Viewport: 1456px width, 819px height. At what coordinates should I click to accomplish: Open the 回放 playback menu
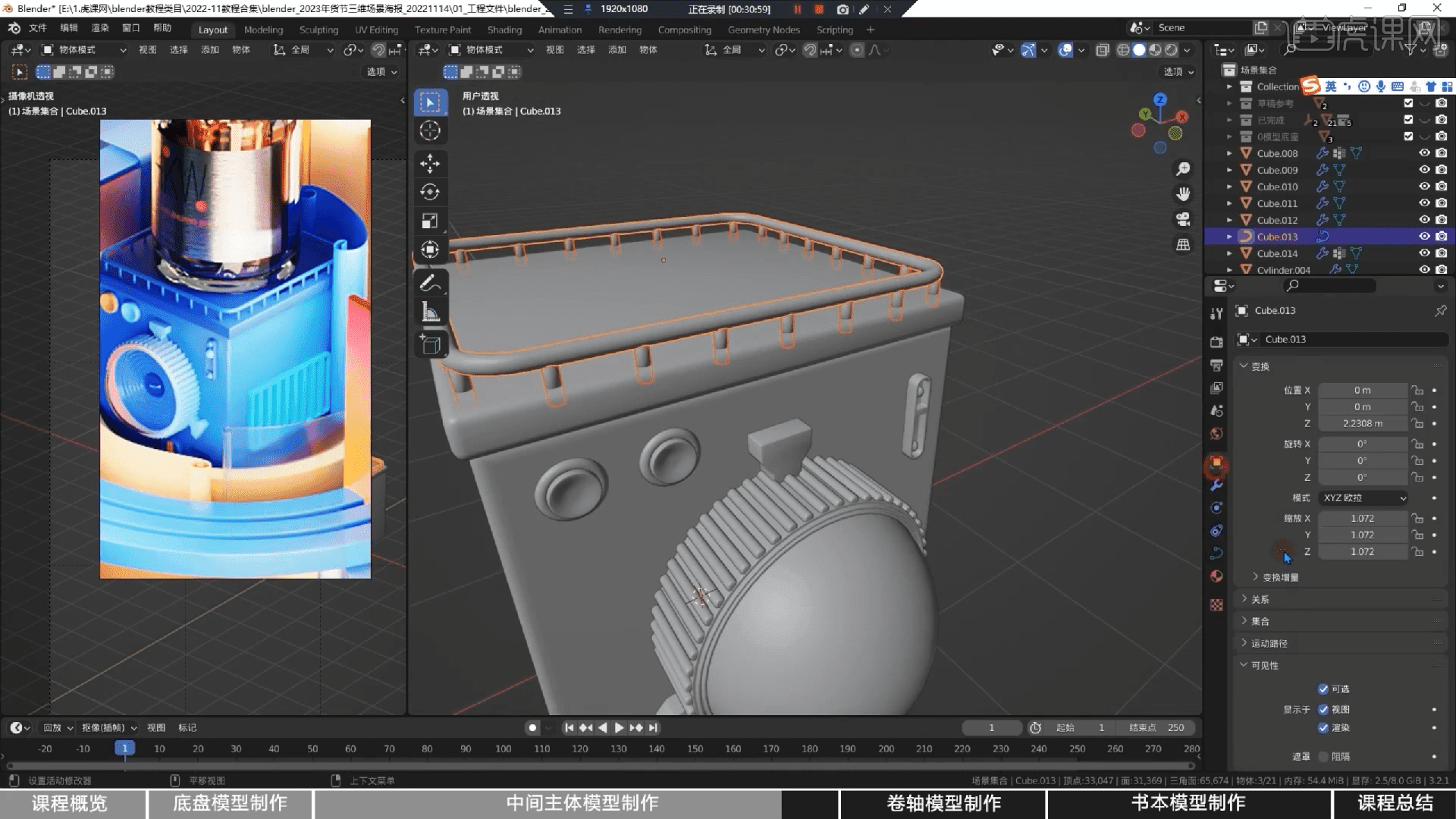[58, 727]
